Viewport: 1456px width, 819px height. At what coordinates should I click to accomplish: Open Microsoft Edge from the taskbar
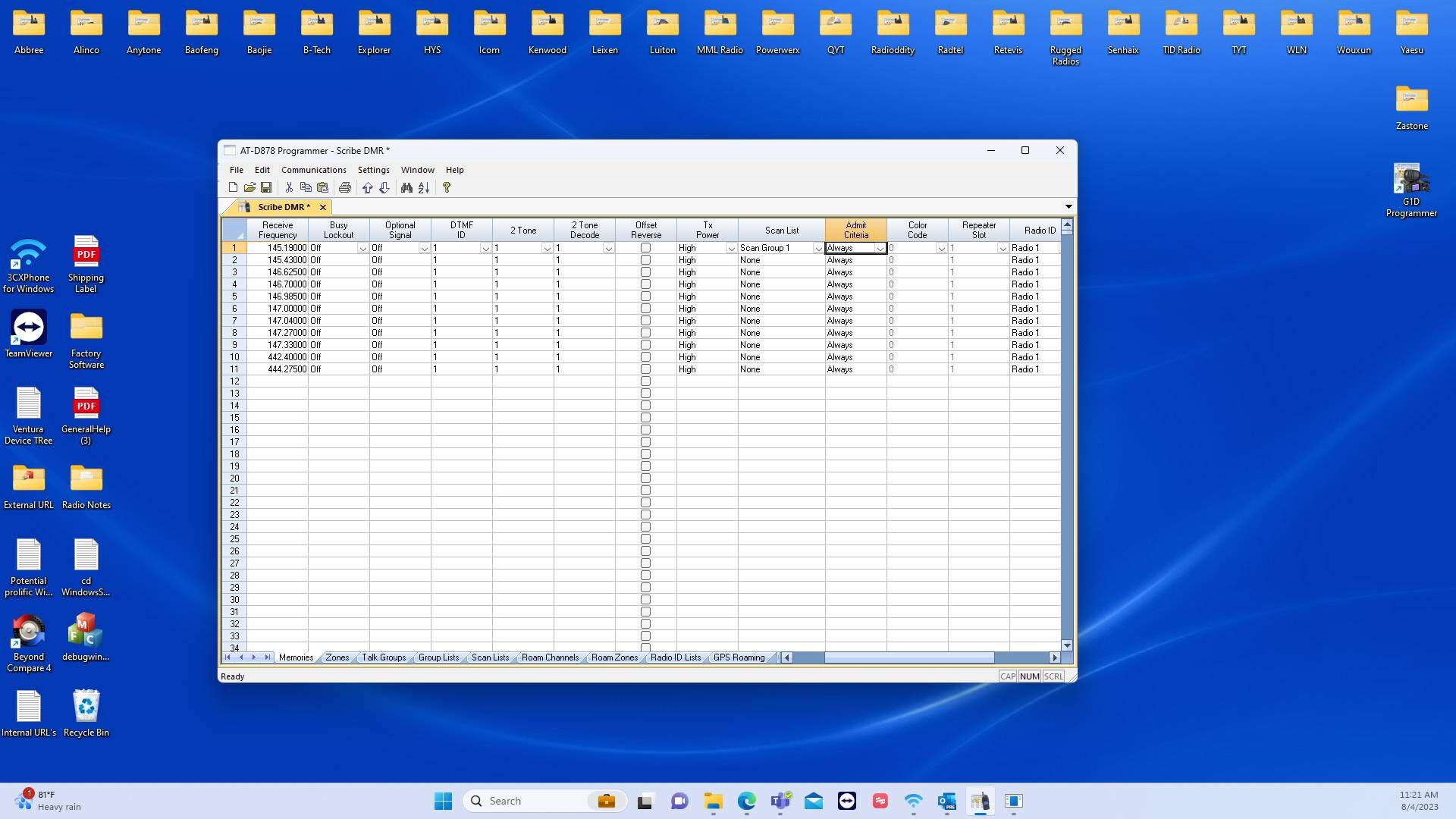coord(747,801)
